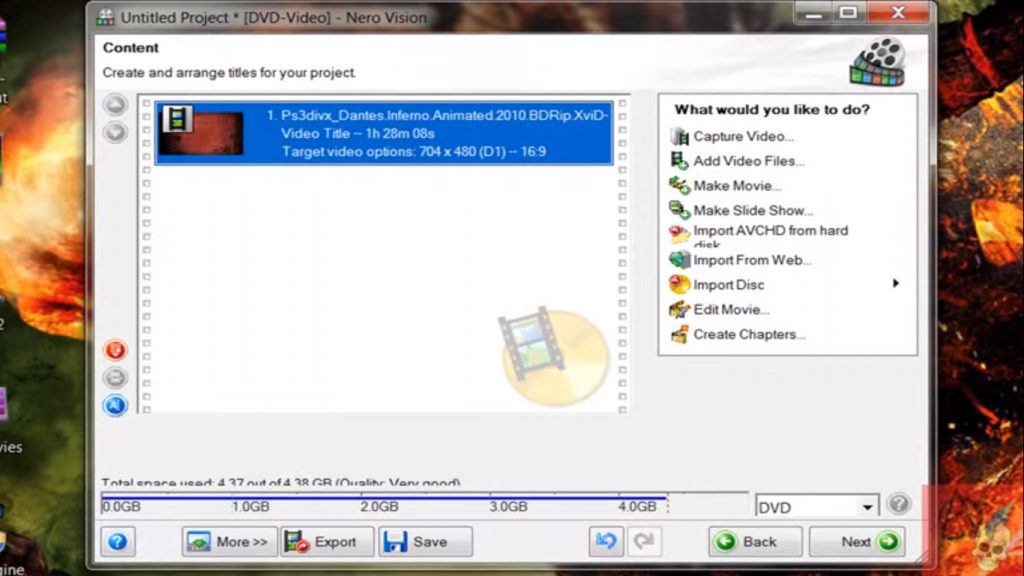Expand the Import Disc submenu arrow
1024x576 pixels.
896,283
